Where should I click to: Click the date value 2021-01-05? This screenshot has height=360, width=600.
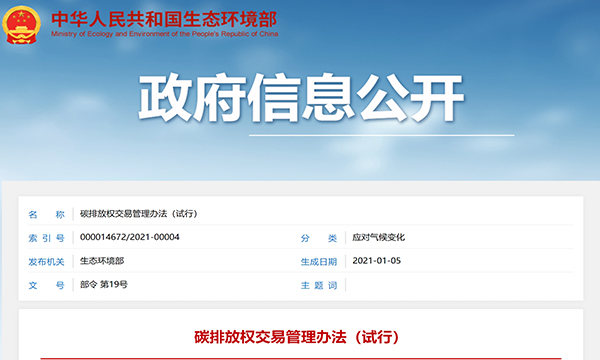click(377, 261)
